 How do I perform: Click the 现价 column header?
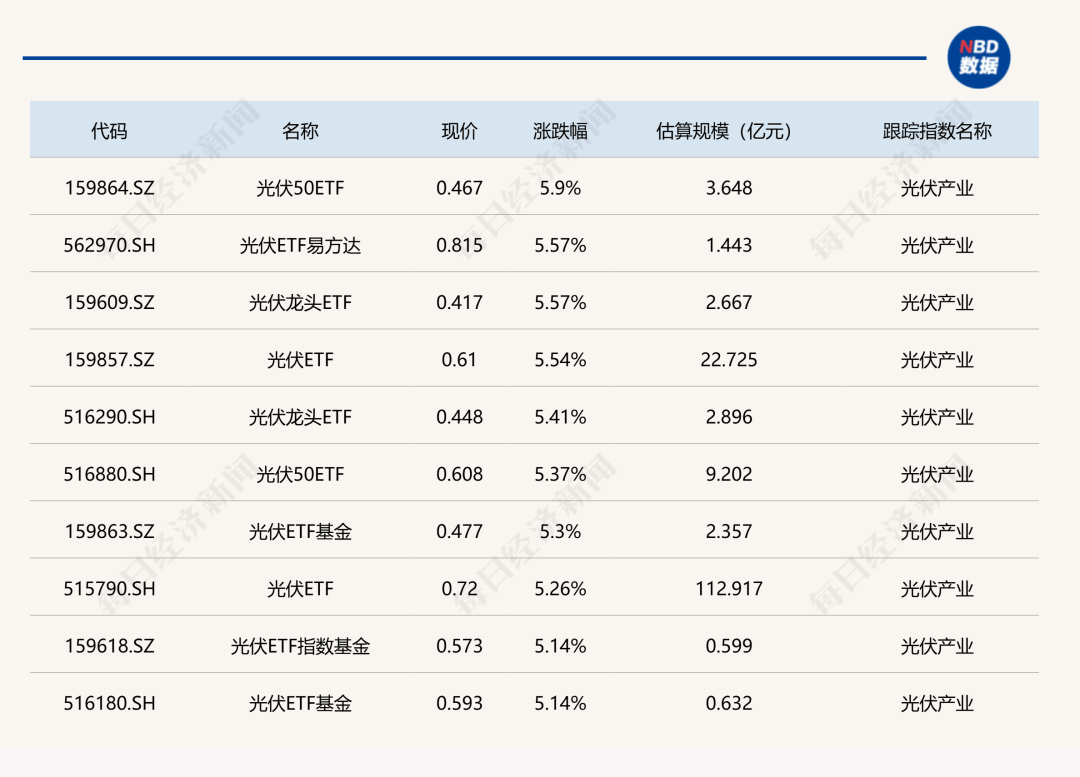tap(459, 131)
